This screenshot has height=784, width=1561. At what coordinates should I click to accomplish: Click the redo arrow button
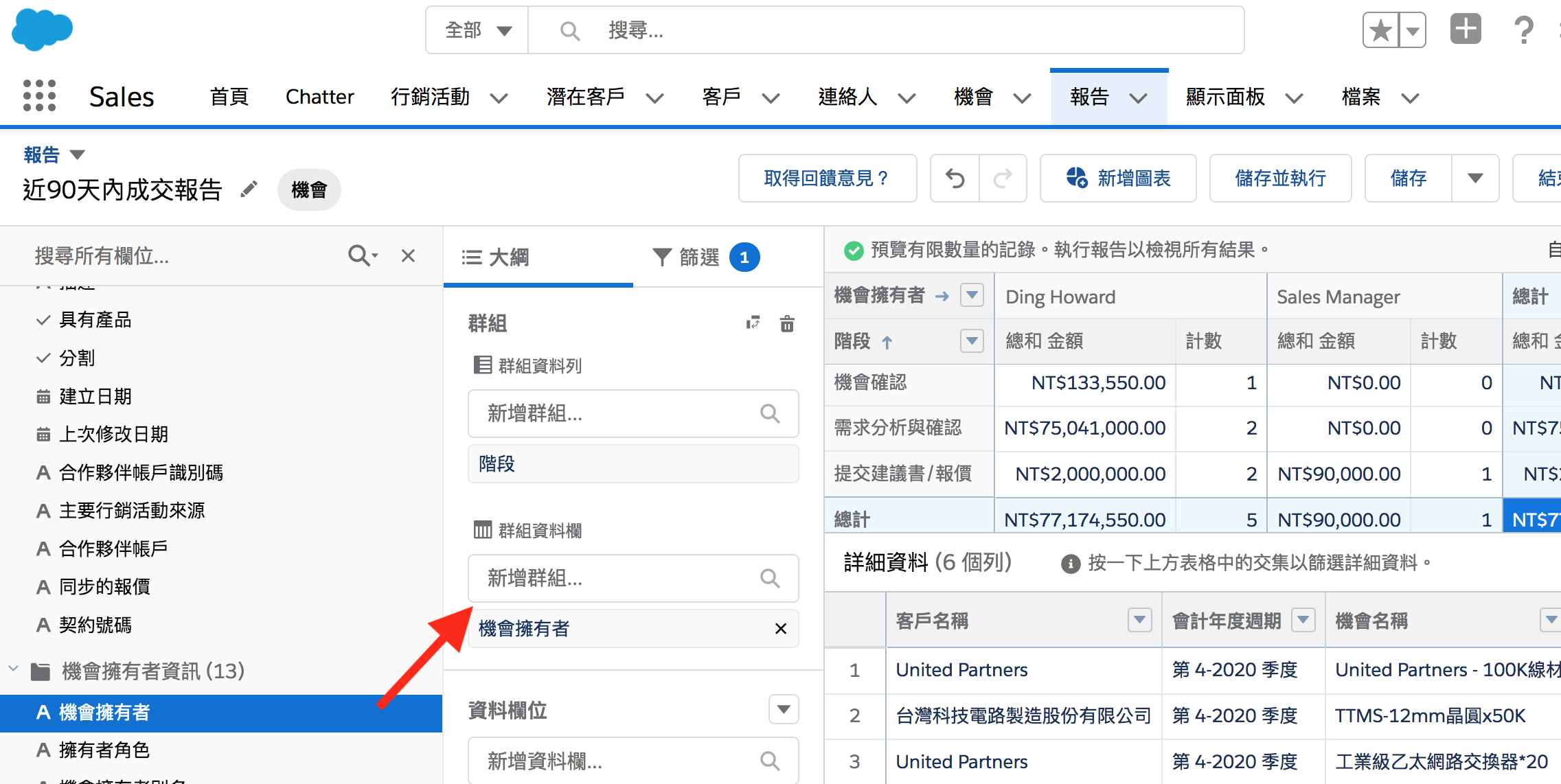tap(1003, 178)
